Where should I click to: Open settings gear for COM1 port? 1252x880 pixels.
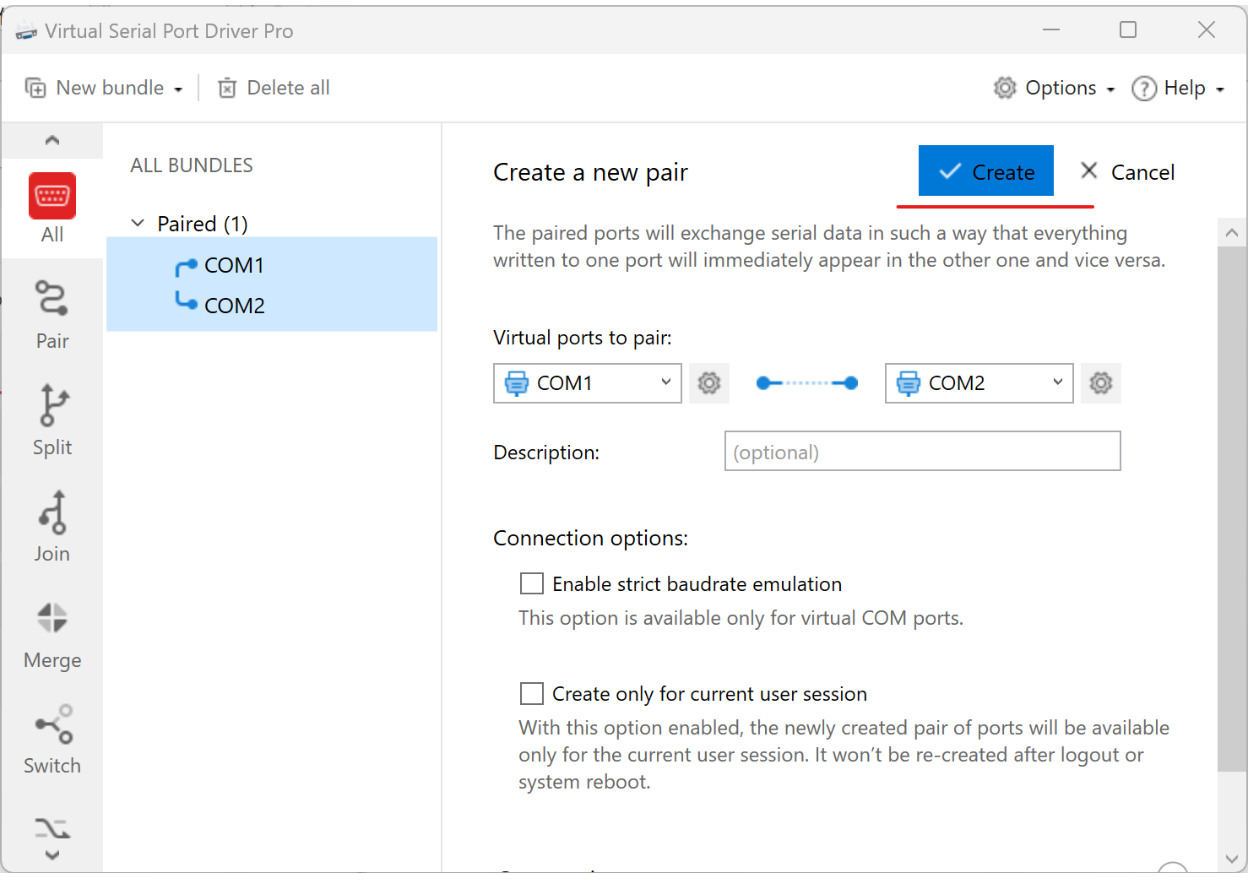click(x=709, y=383)
